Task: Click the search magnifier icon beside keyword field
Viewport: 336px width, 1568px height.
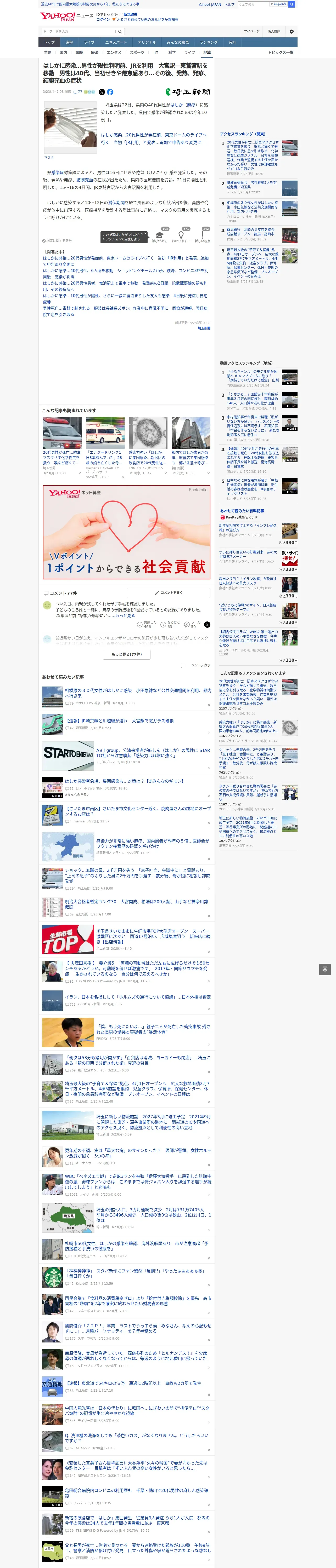Action: (120, 31)
